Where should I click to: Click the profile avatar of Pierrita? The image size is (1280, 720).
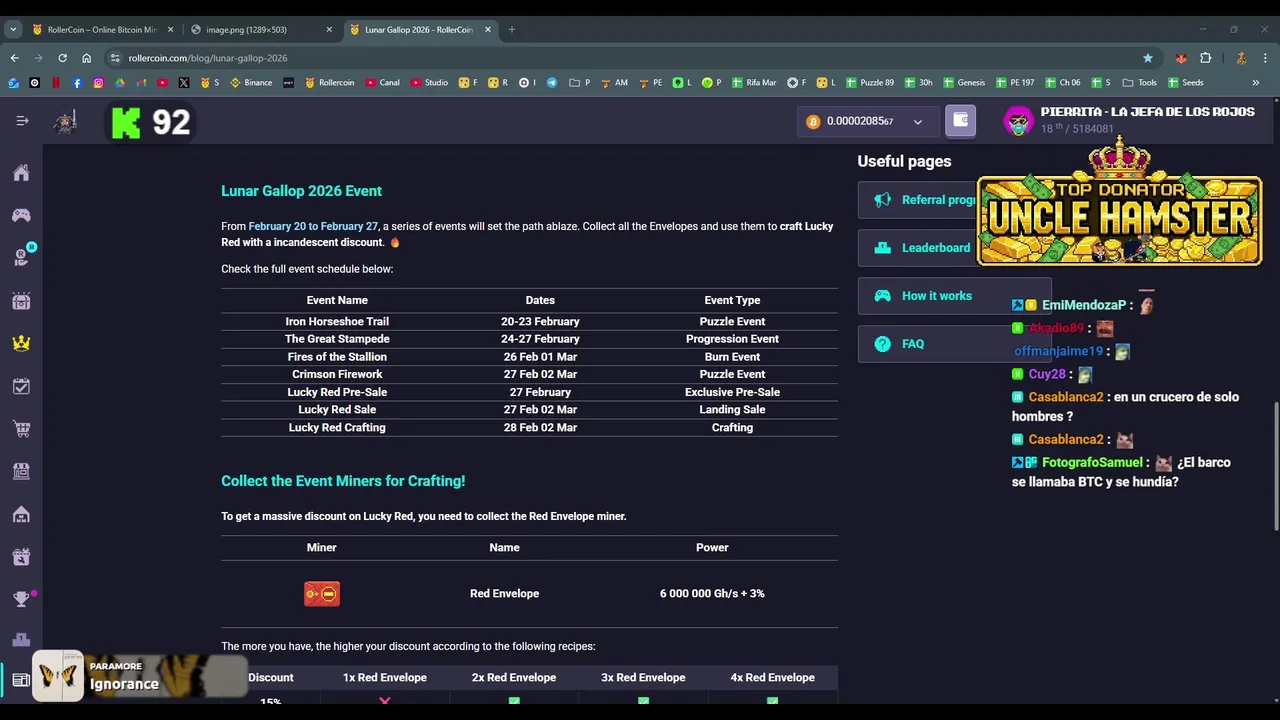[1018, 121]
